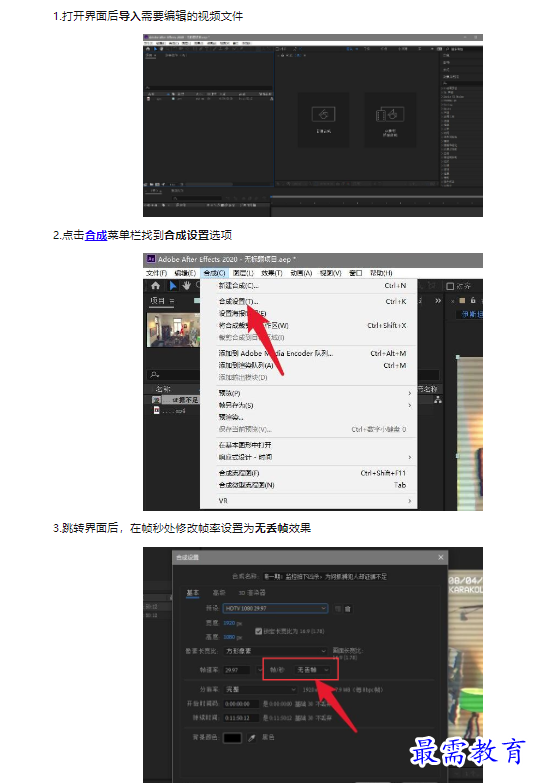Image resolution: width=534 pixels, height=783 pixels.
Task: Open the 项目 panel menu icon
Action: click(172, 301)
